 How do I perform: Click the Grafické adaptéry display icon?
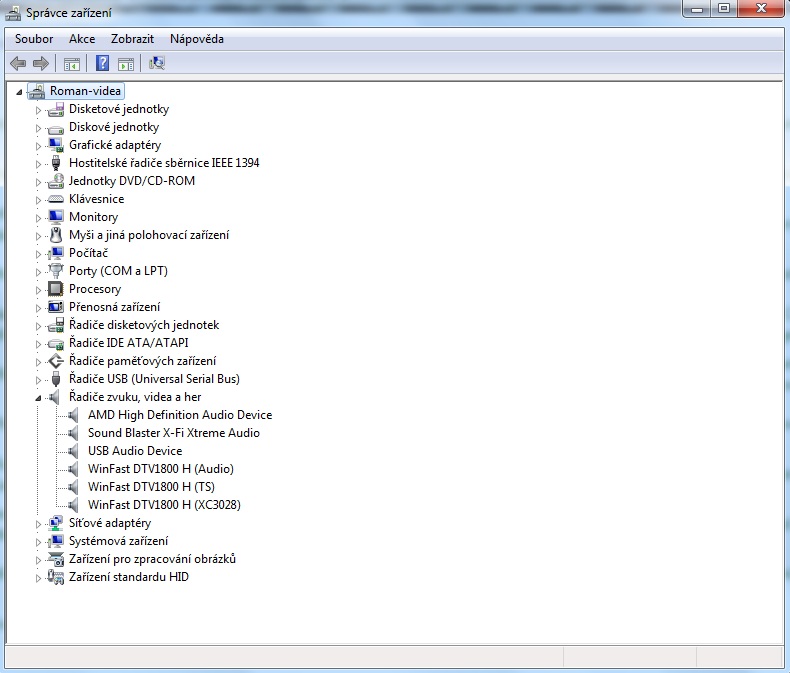pos(56,145)
